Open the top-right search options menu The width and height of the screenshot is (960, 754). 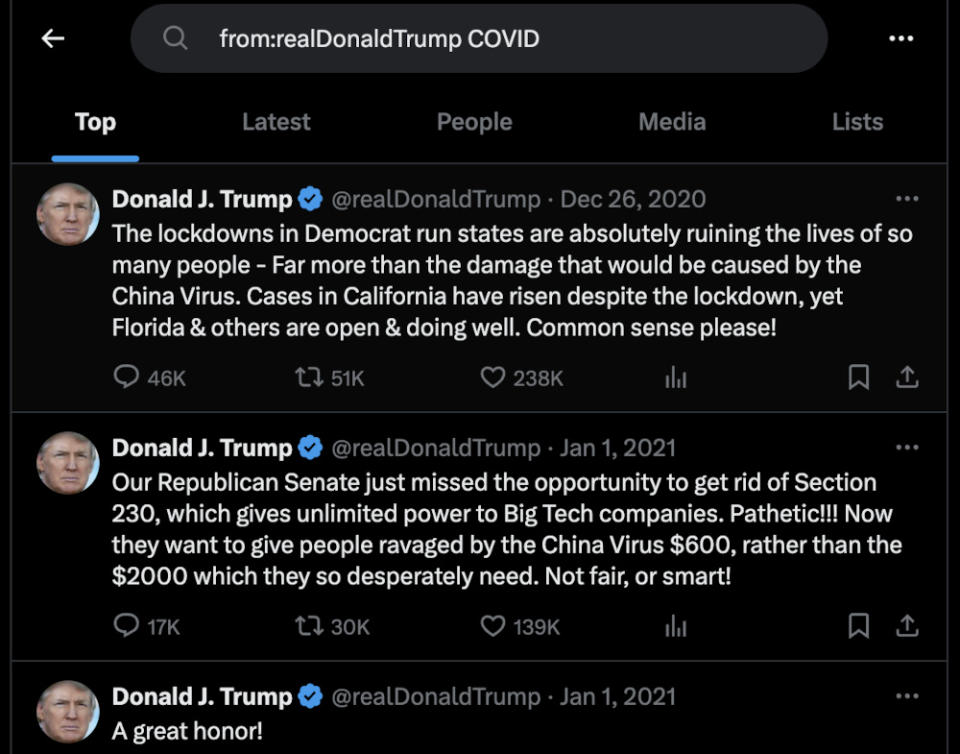[899, 38]
